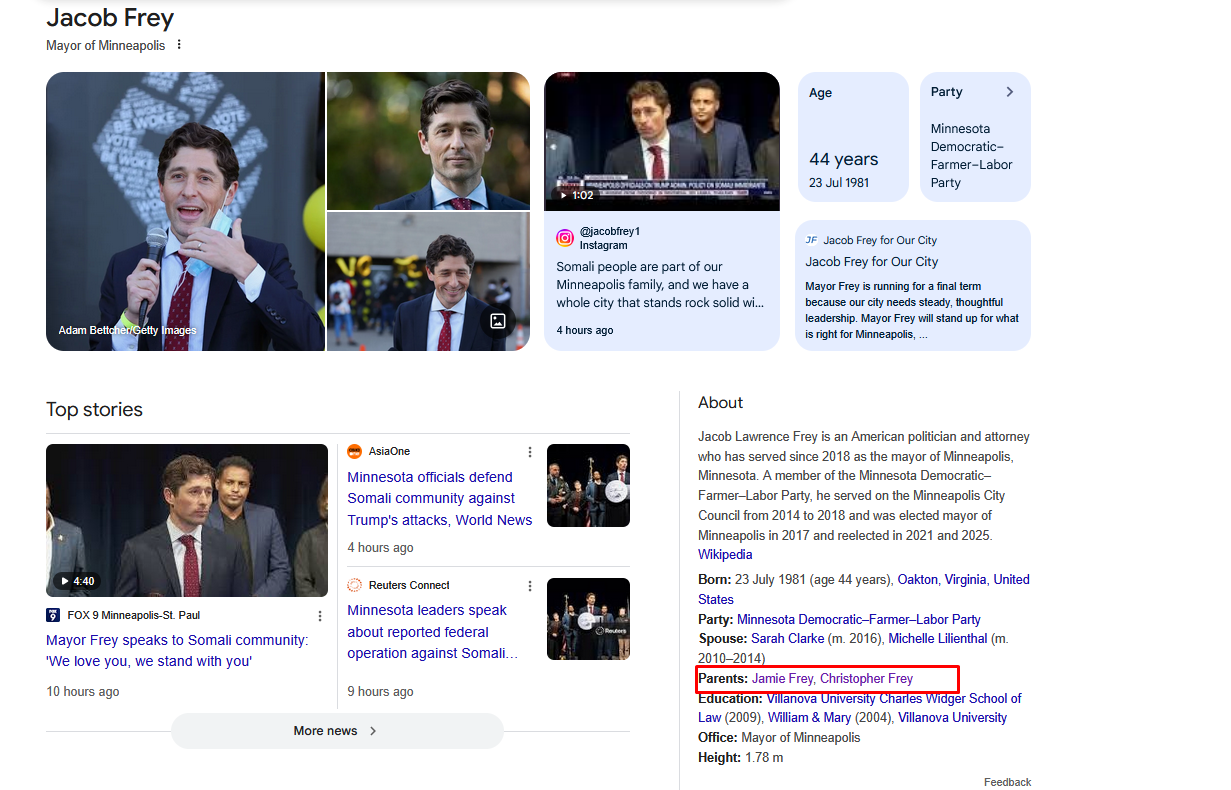Play the 4:40 FOX 9 video
The width and height of the screenshot is (1231, 790).
187,520
